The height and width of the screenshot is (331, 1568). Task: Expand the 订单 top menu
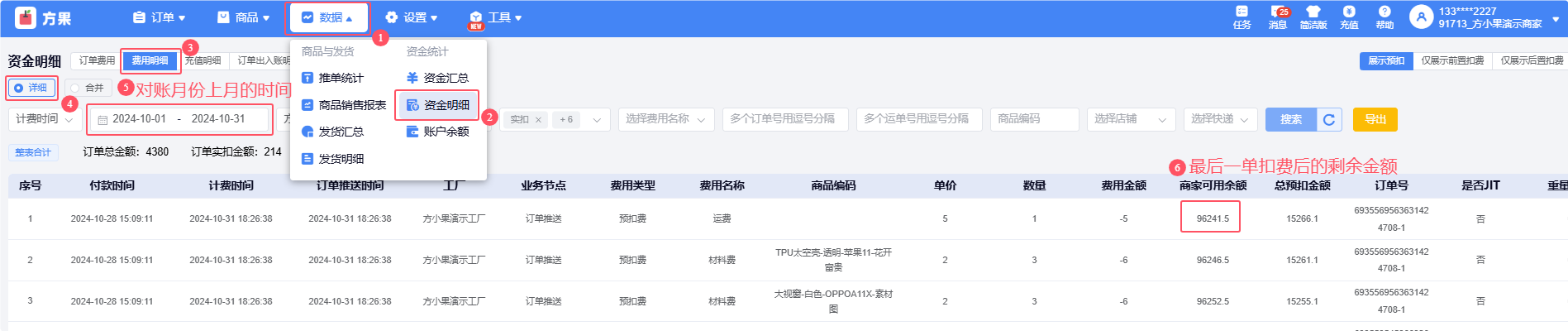click(159, 17)
